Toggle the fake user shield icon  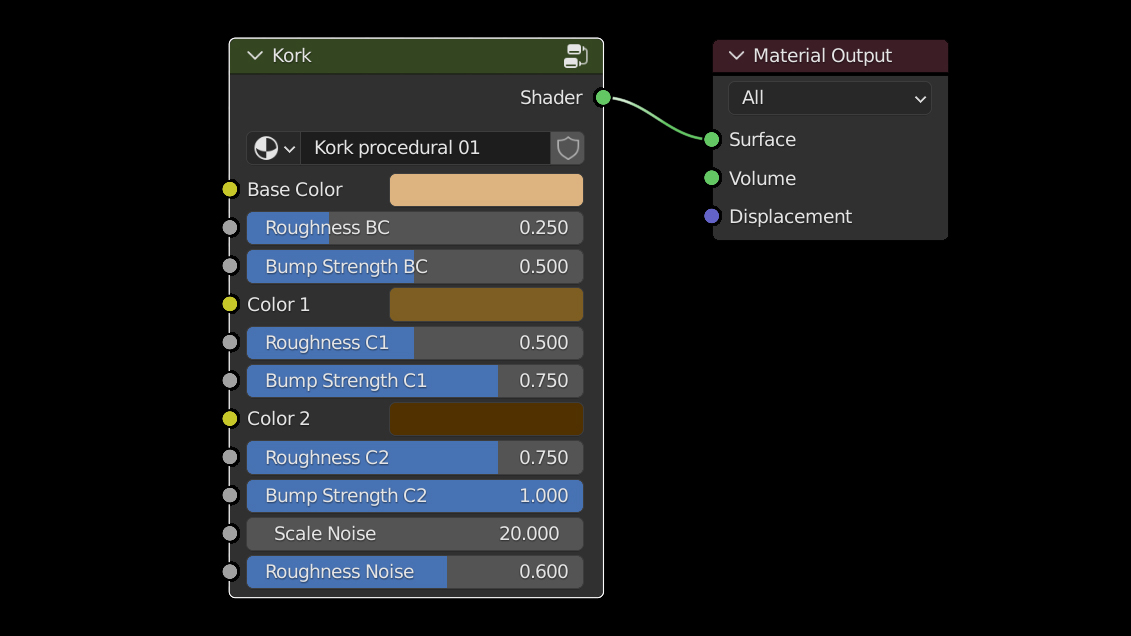tap(568, 148)
